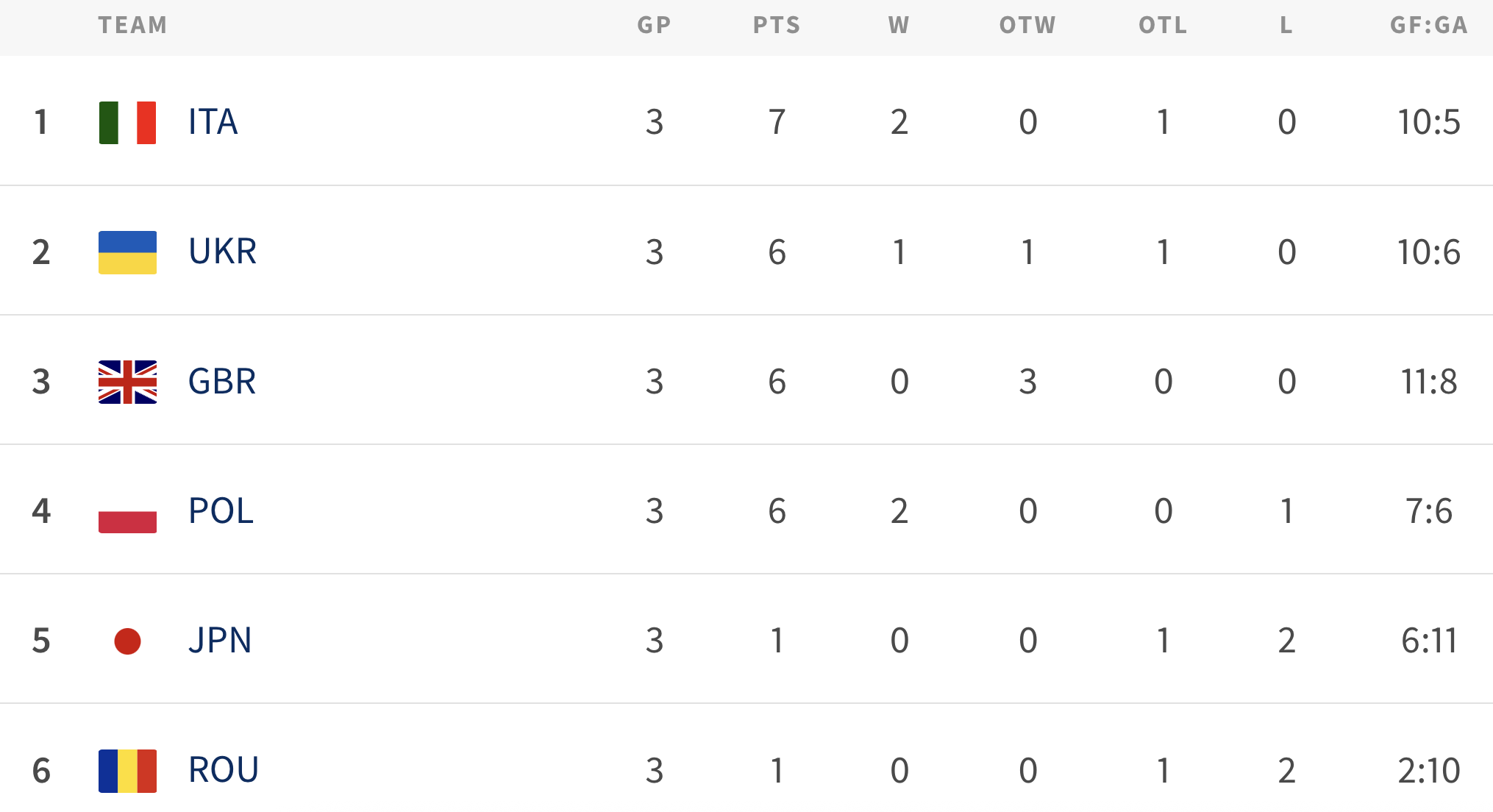Click the Romania flag icon
1493x812 pixels.
(127, 770)
